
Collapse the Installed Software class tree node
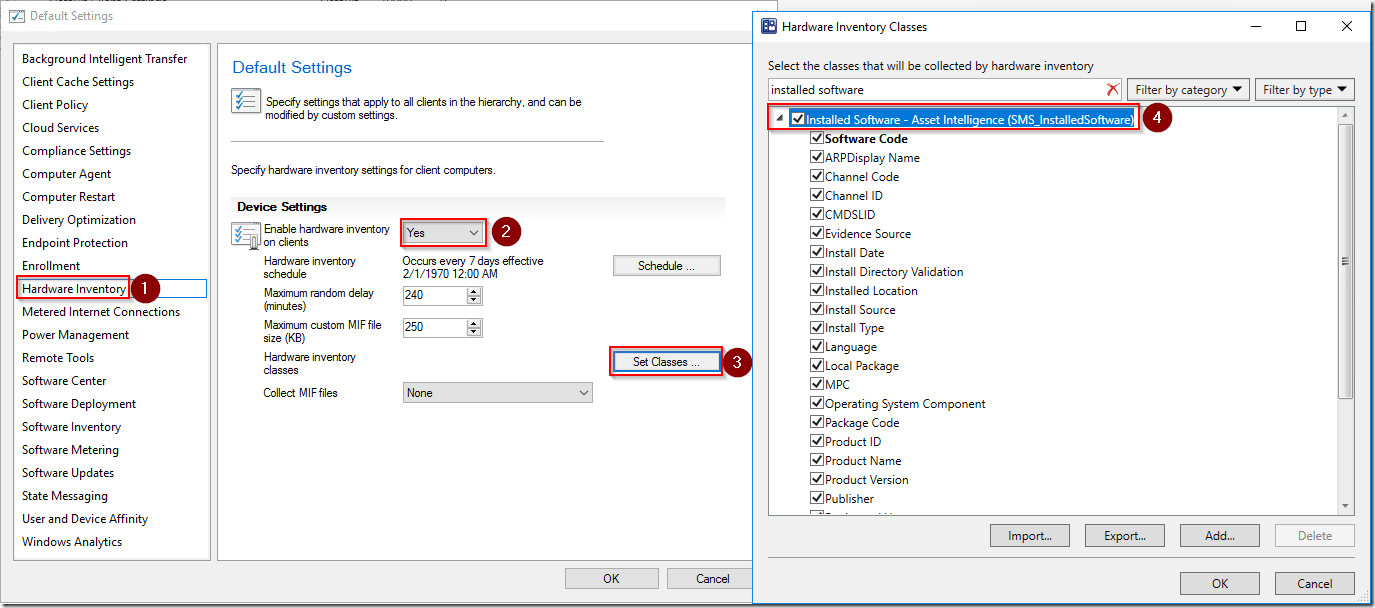click(779, 119)
